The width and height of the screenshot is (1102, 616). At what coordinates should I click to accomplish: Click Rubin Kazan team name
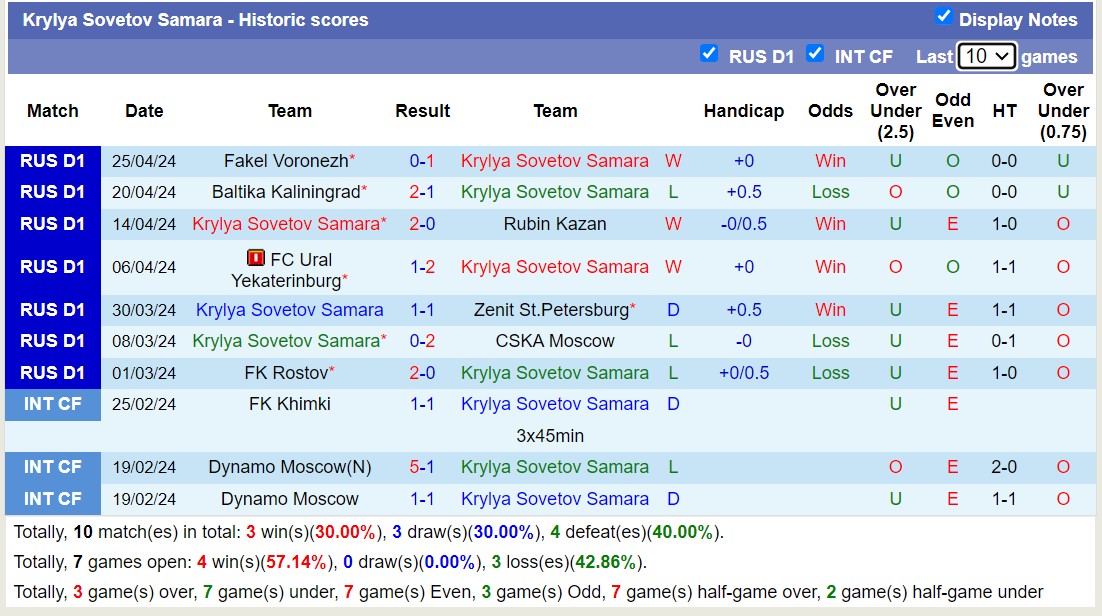coord(555,224)
